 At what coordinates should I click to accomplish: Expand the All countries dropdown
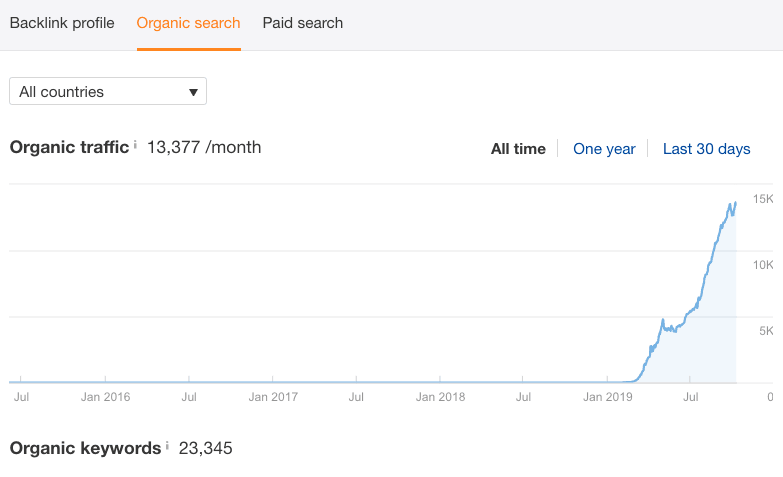coord(107,91)
